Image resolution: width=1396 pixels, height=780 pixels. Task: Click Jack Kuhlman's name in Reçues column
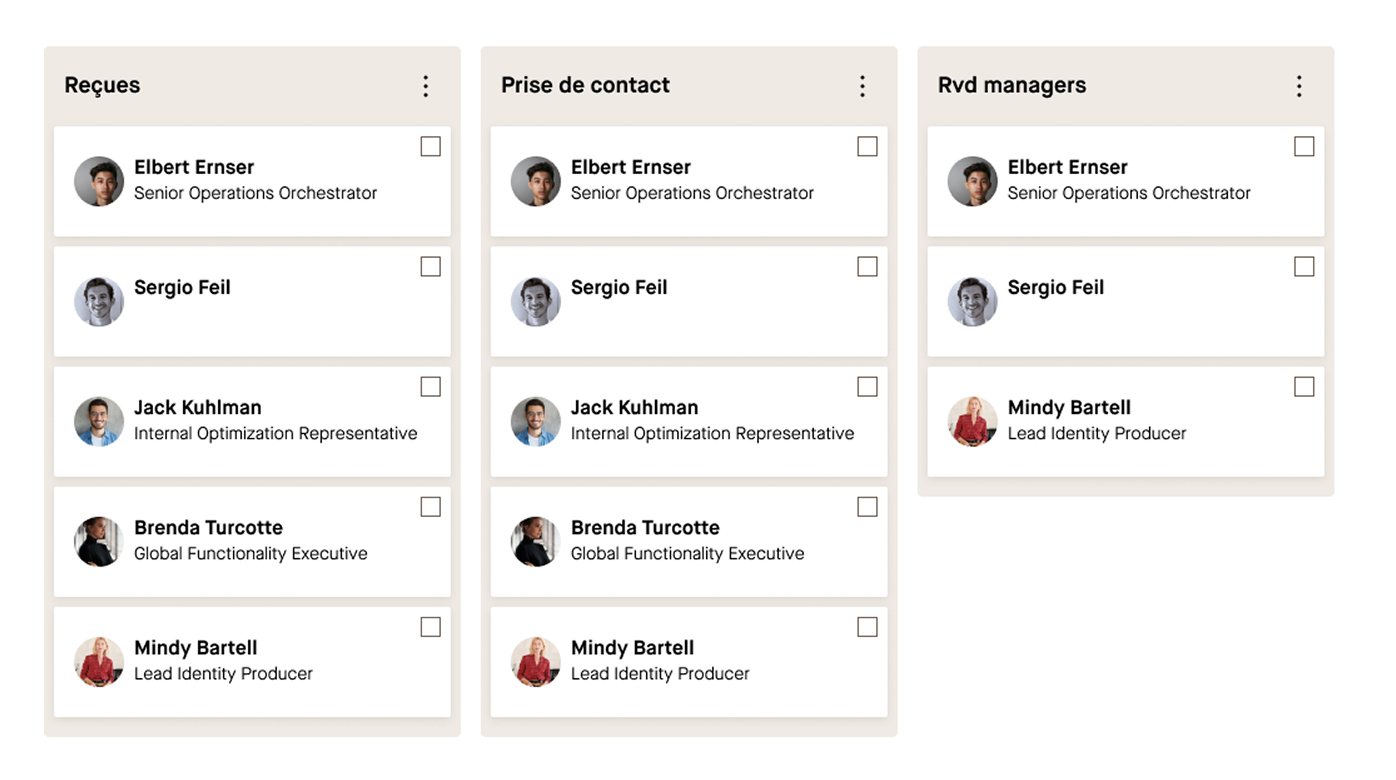point(198,407)
